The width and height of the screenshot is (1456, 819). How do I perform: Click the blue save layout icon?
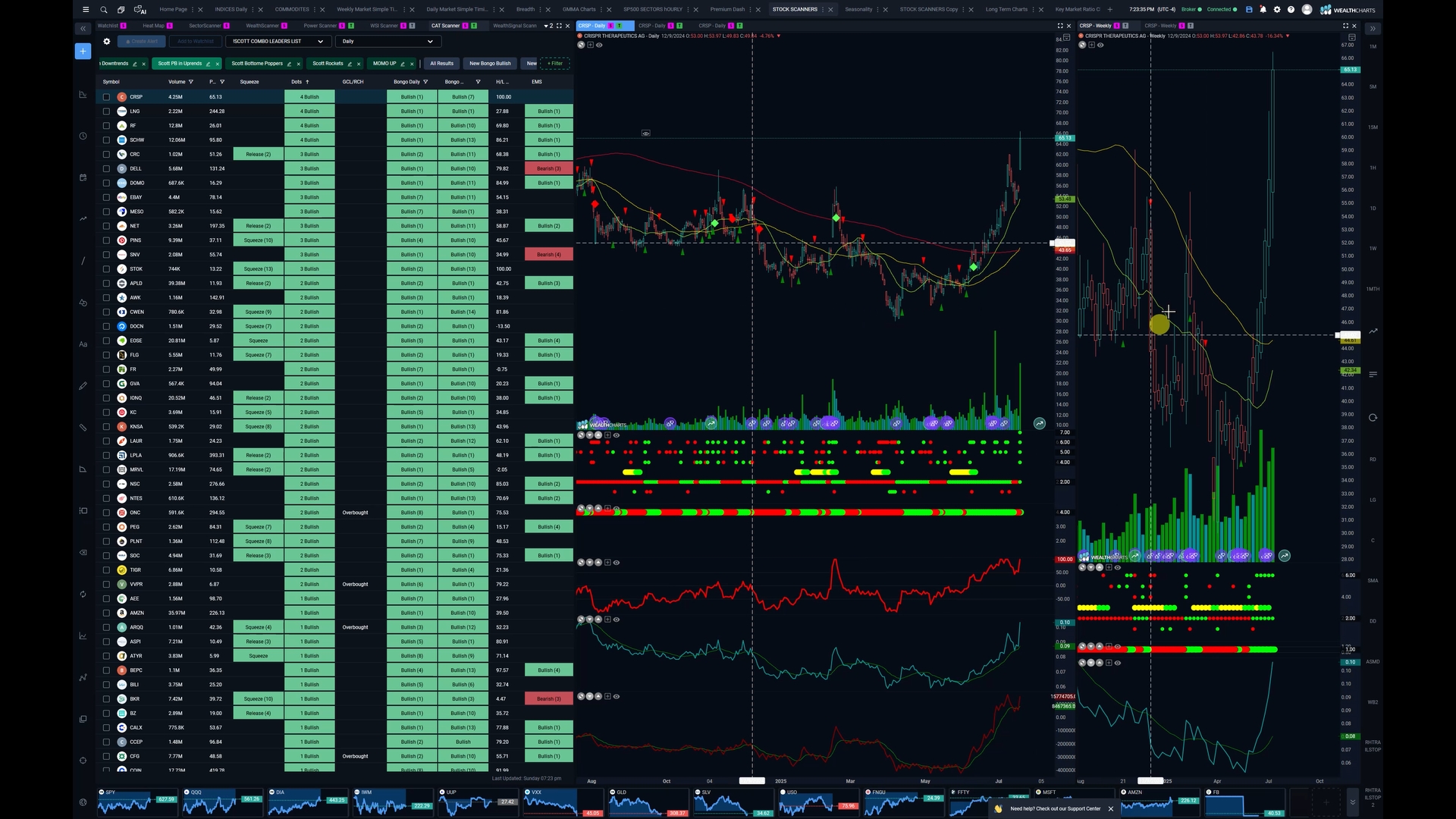click(1249, 10)
